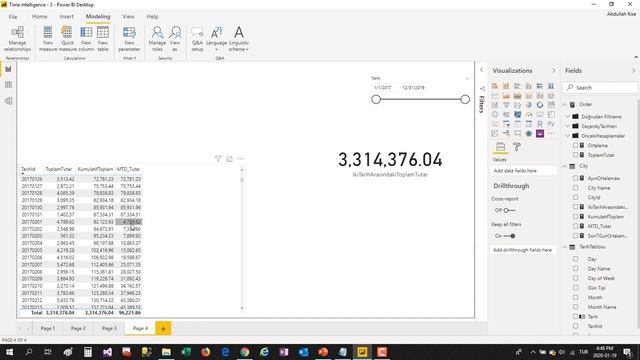This screenshot has width=640, height=360.
Task: Check the Ortalama field
Action: pyautogui.click(x=576, y=145)
